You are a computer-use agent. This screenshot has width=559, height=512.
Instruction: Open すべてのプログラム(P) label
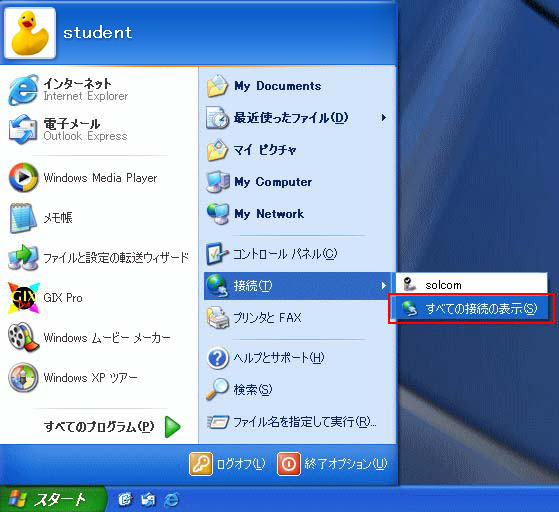click(x=99, y=426)
